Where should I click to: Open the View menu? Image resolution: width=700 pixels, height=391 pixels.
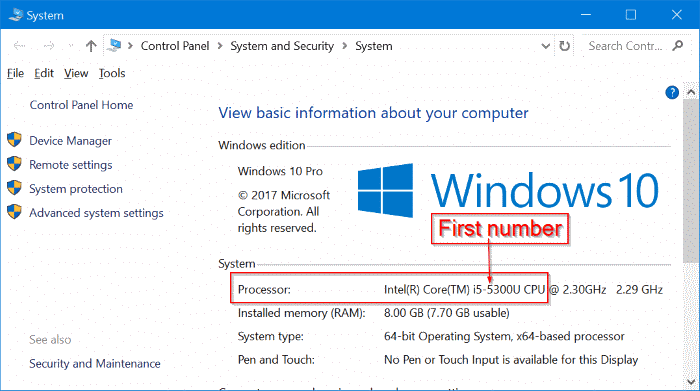coord(76,73)
